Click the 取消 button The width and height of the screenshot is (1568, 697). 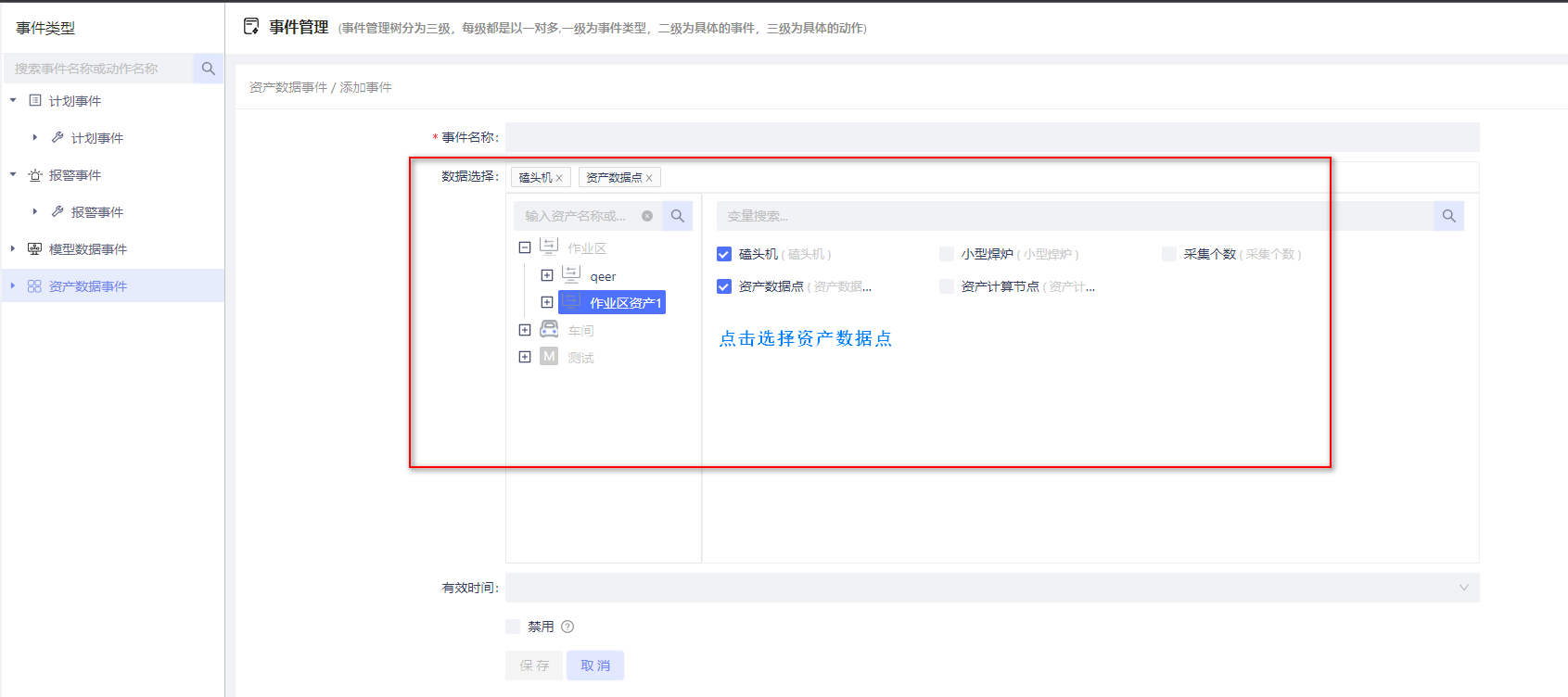(x=595, y=665)
